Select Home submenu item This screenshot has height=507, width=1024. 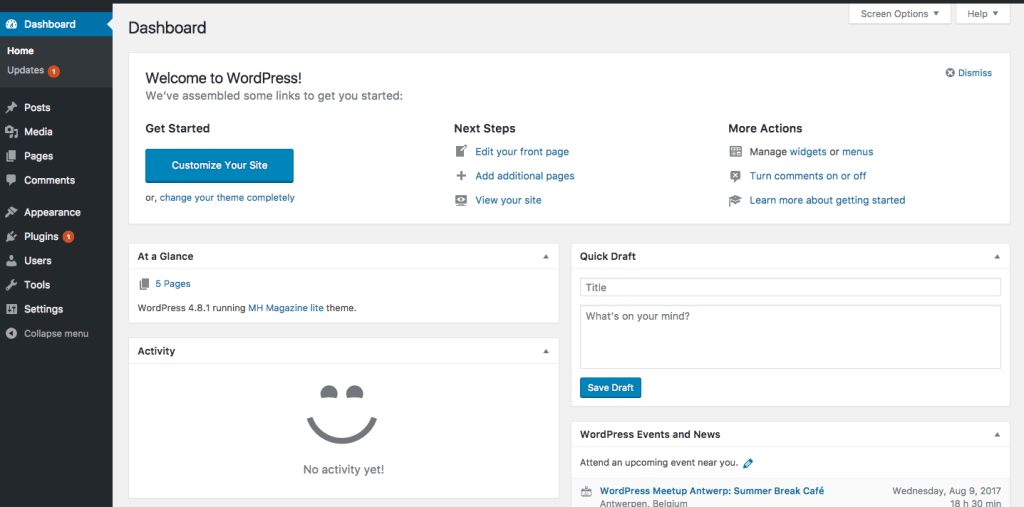(20, 50)
